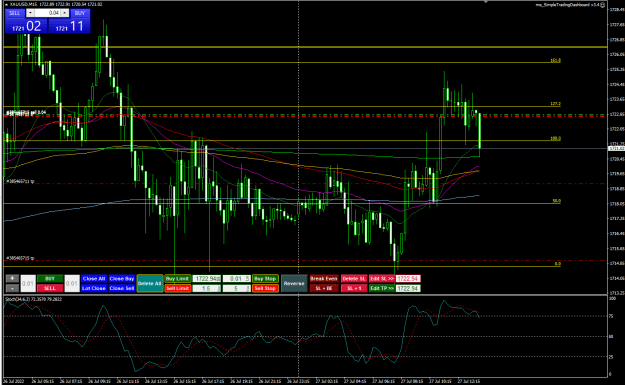This screenshot has width=625, height=385.
Task: Click the XAUUSD,M15 chart title text
Action: pos(24,4)
